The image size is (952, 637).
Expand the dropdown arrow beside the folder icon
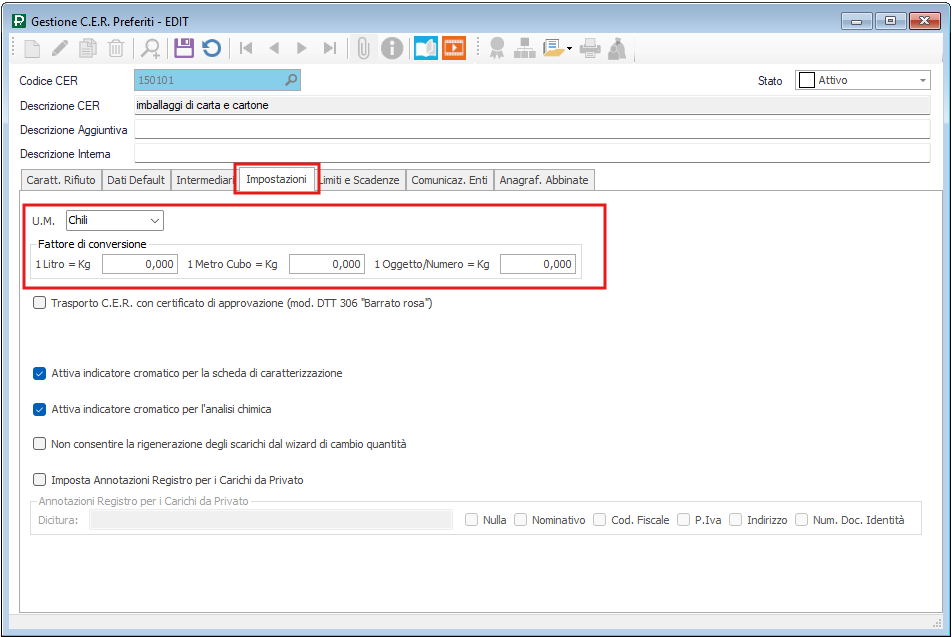click(x=569, y=47)
